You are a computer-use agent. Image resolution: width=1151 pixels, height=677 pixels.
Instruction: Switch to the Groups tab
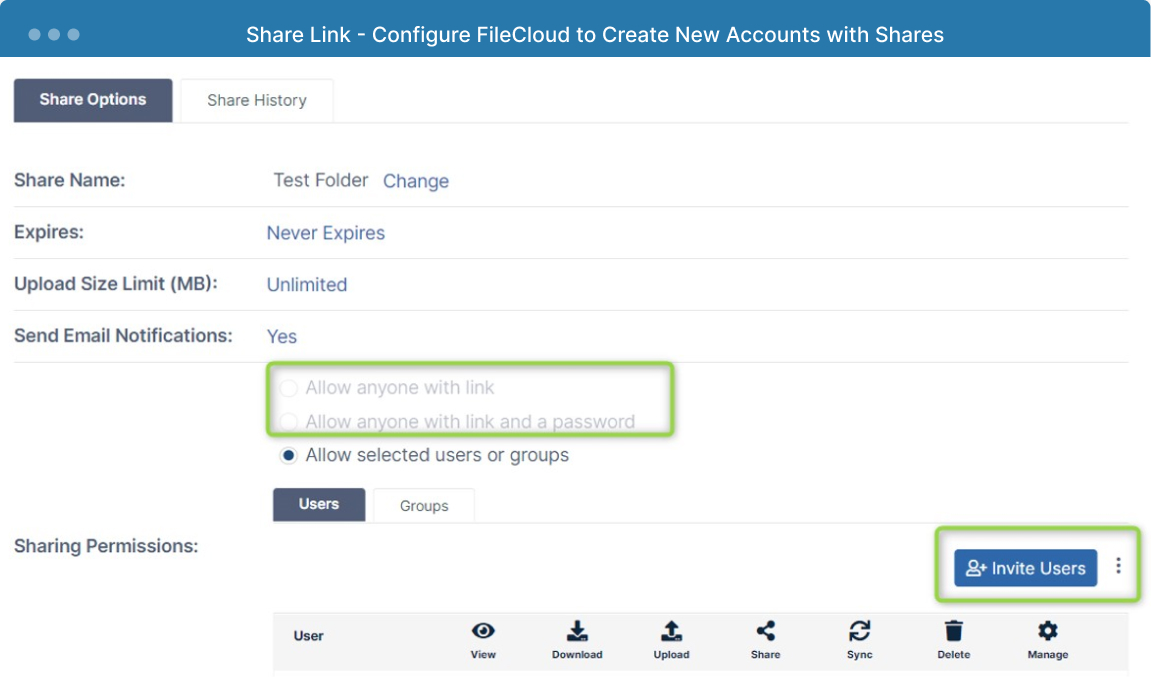[424, 506]
